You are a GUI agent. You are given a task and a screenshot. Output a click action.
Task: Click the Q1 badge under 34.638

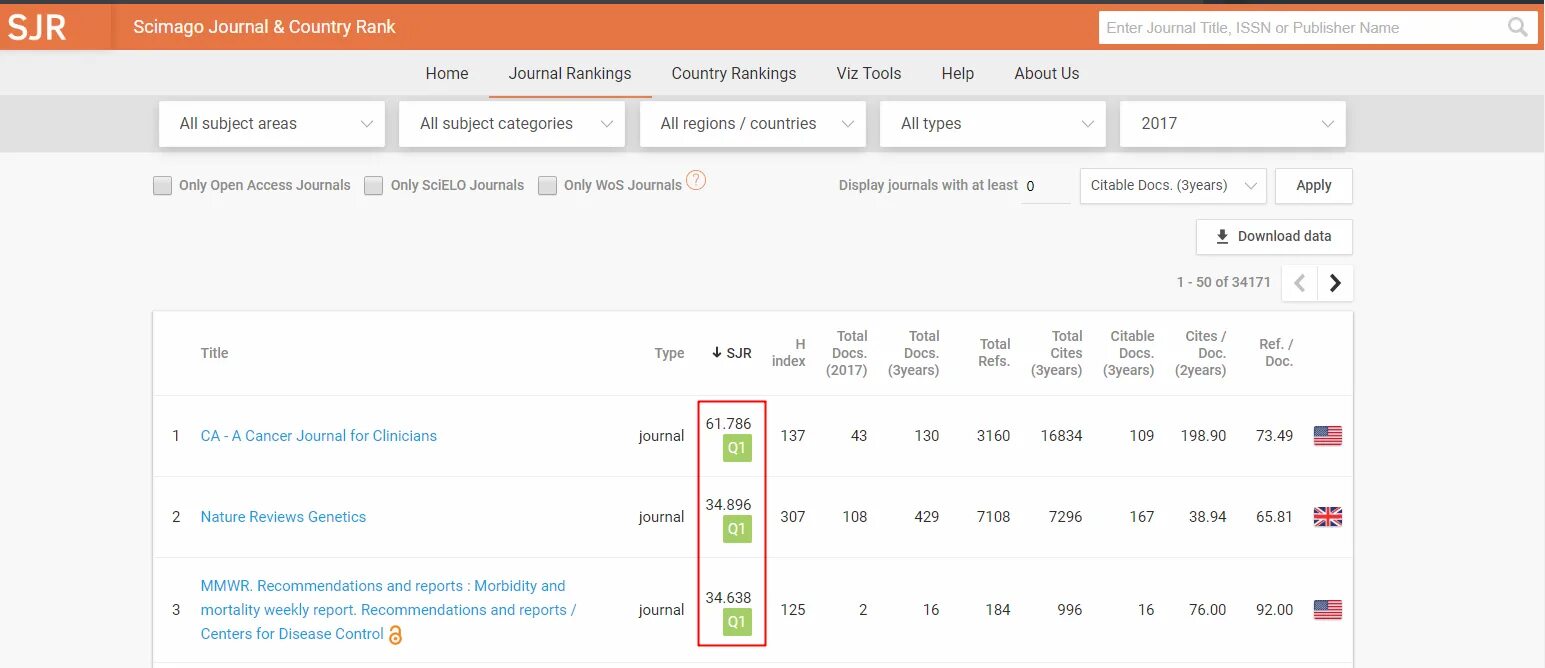737,622
